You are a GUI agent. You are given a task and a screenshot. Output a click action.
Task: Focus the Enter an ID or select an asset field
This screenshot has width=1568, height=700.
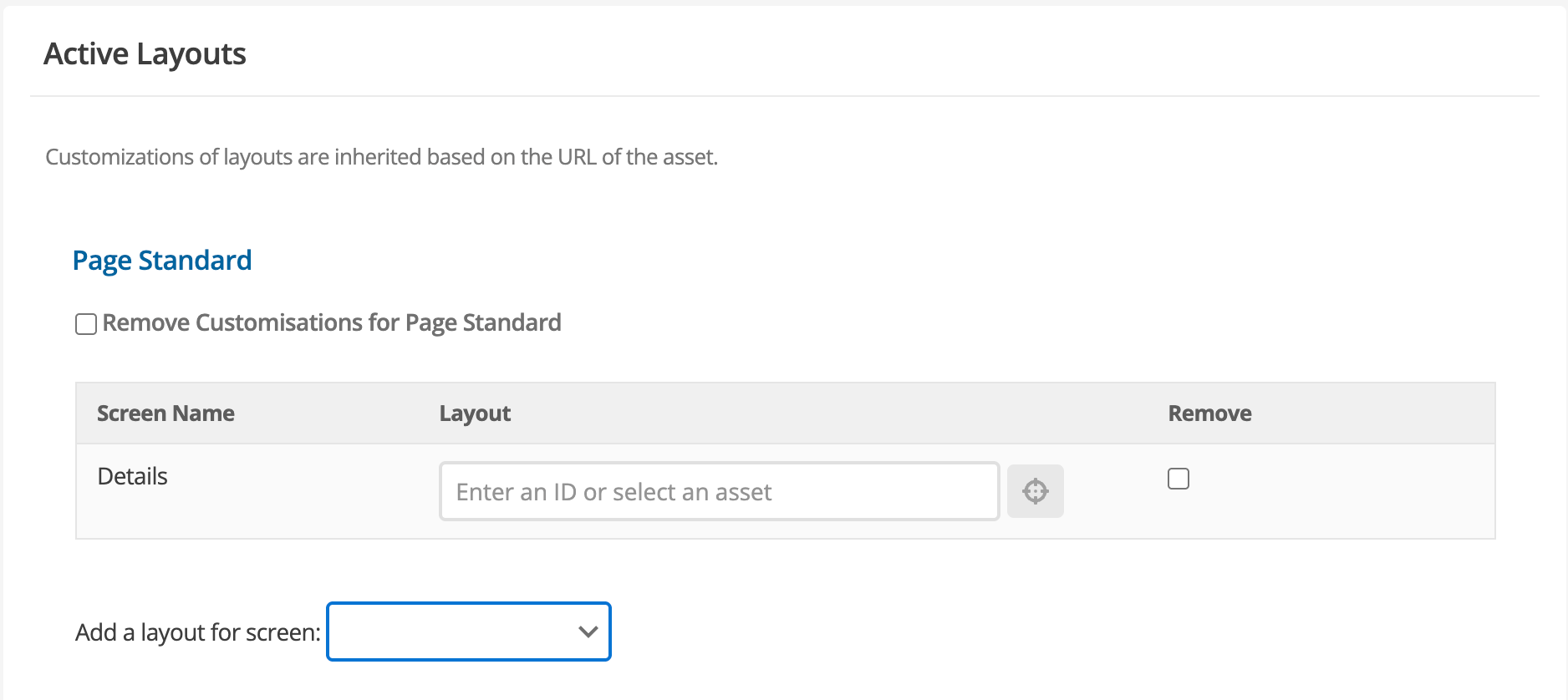(x=719, y=491)
